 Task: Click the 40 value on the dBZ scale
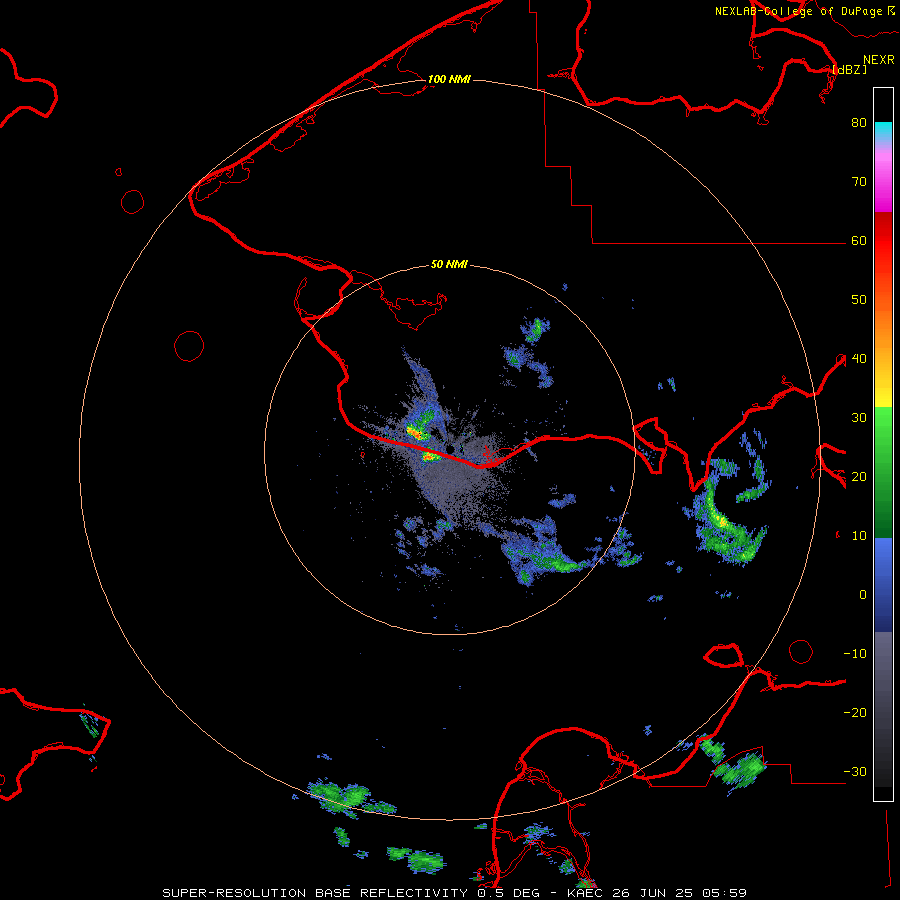pos(859,359)
